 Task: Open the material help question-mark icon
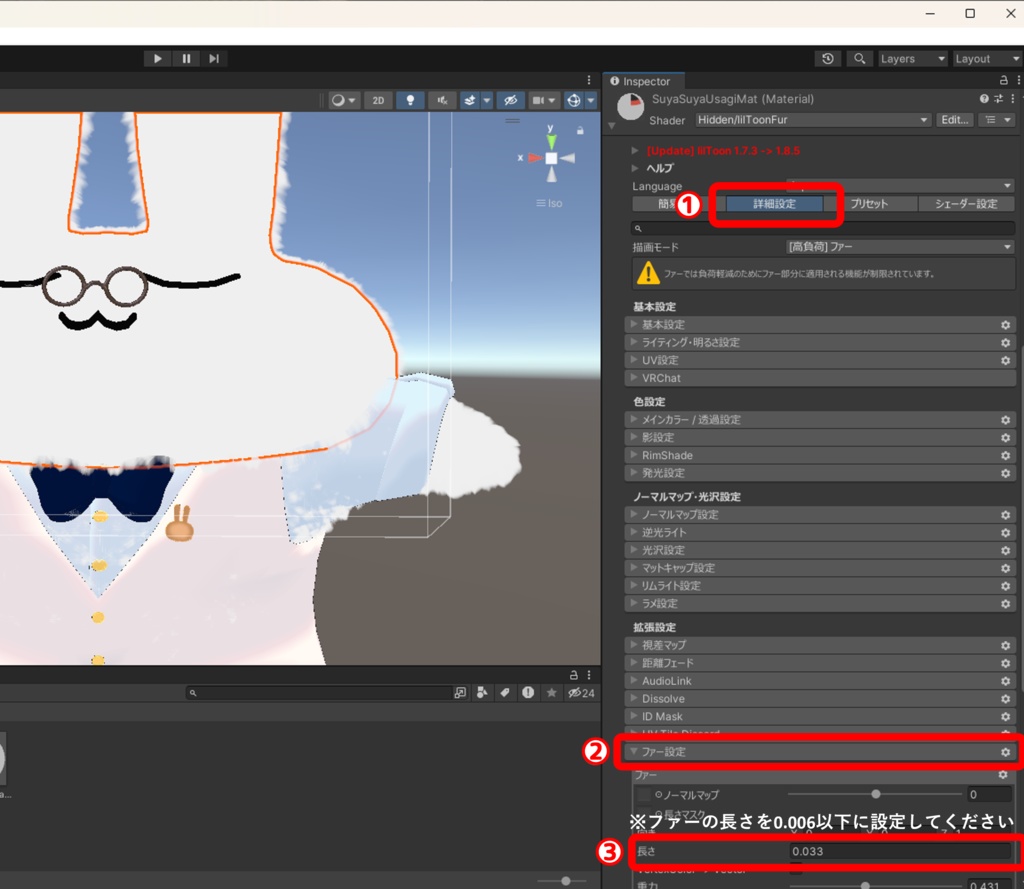coord(984,99)
